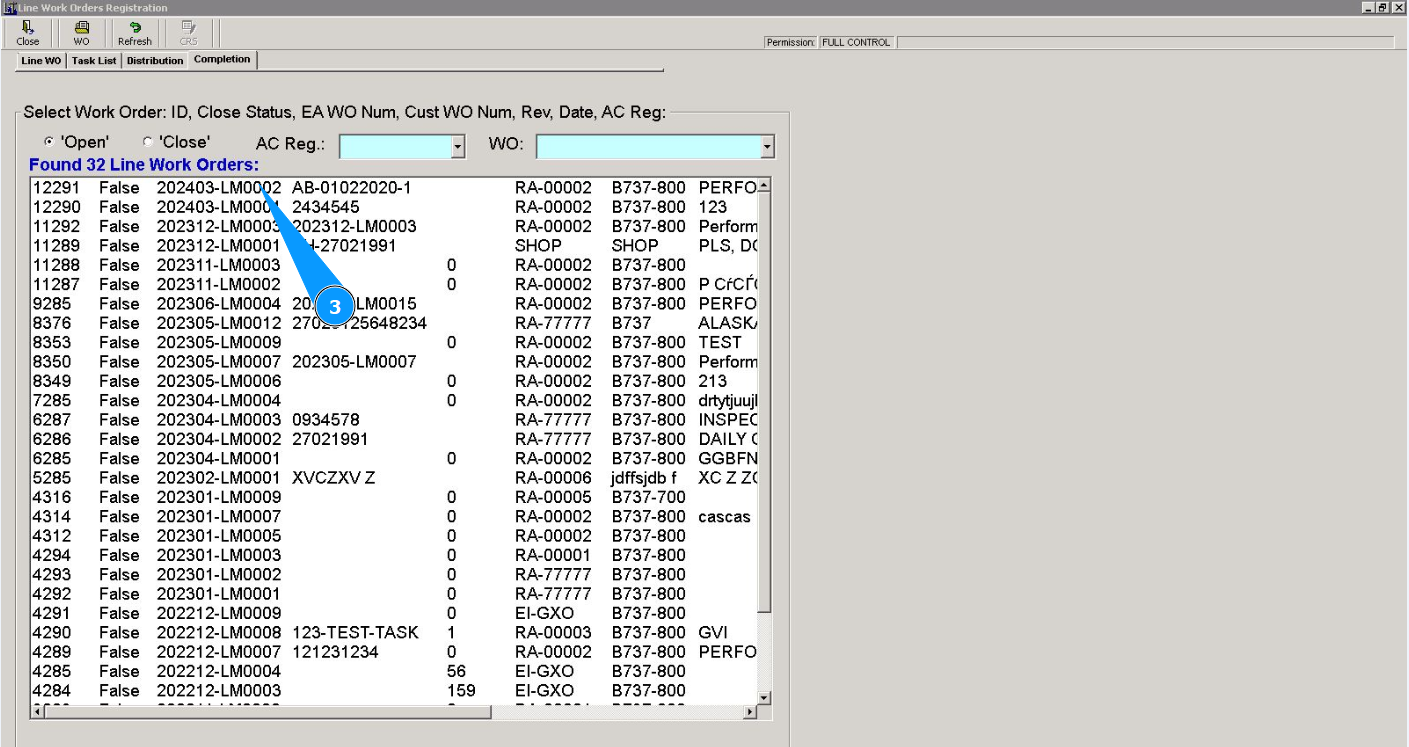The image size is (1409, 747).
Task: Switch to the Line WO tab
Action: tap(42, 61)
